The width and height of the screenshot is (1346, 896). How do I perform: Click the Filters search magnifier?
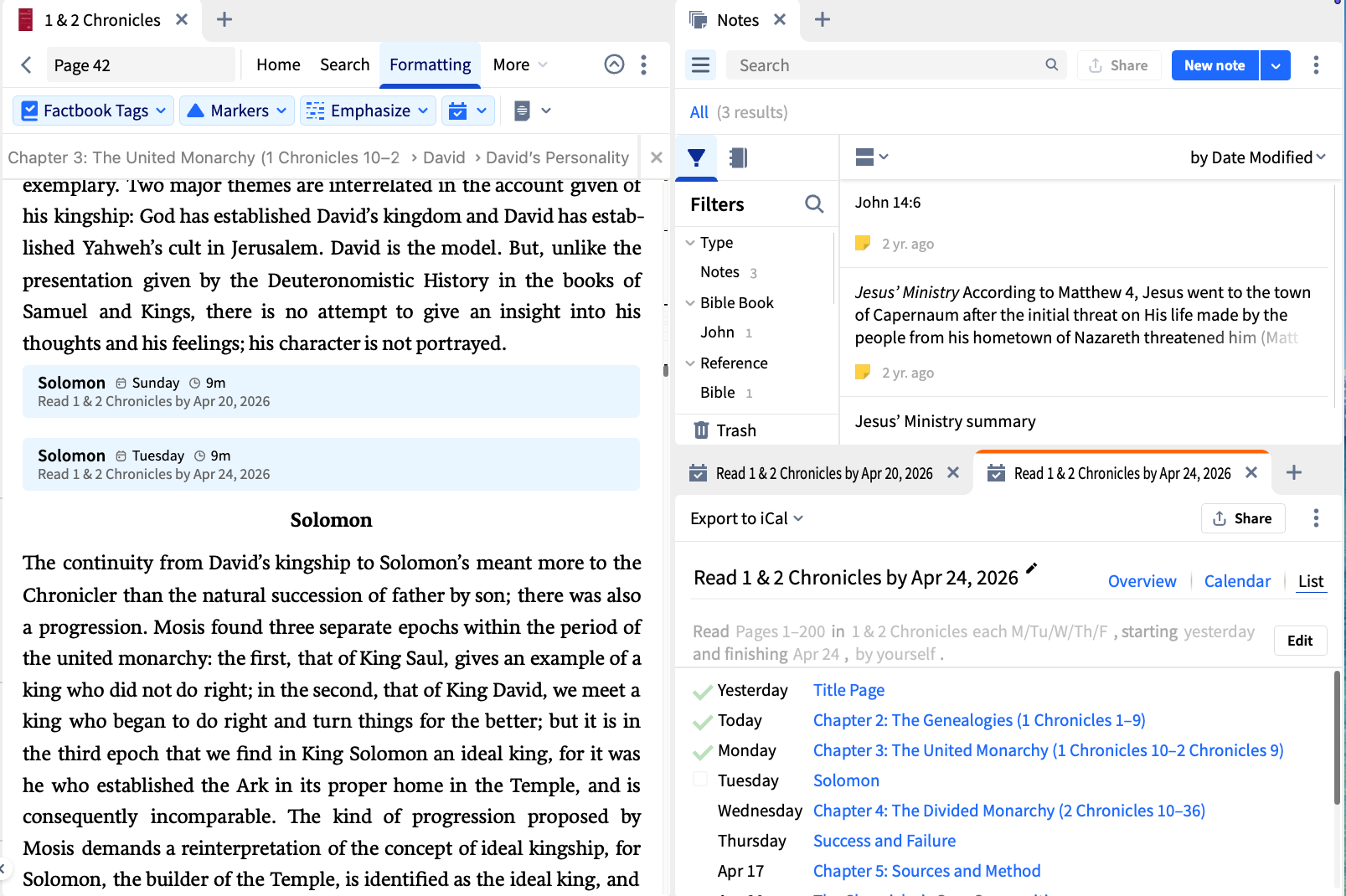pos(813,203)
